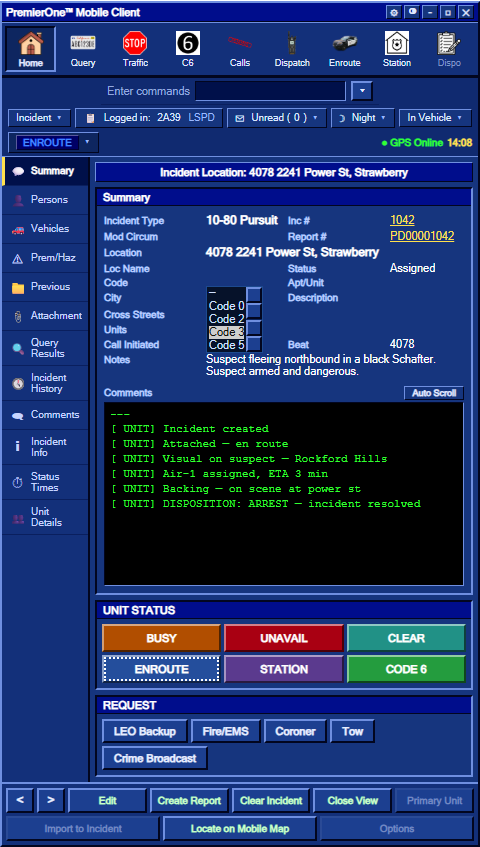The image size is (480, 847).
Task: Expand the Incident dropdown
Action: (x=39, y=118)
